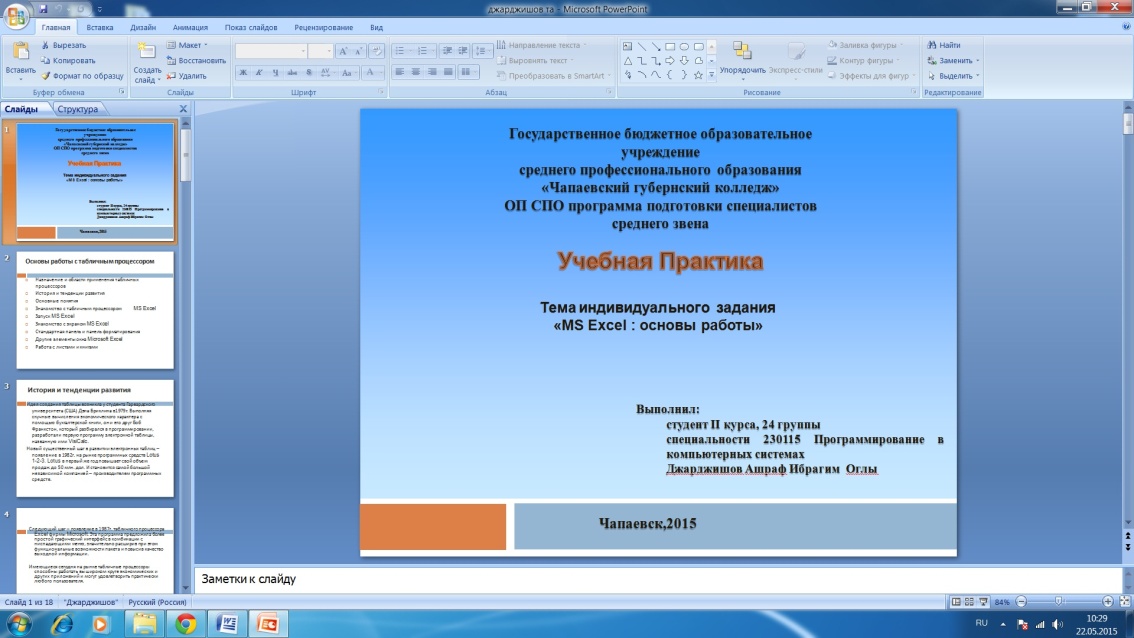The image size is (1134, 638).
Task: Center text in paragraph group
Action: point(416,72)
